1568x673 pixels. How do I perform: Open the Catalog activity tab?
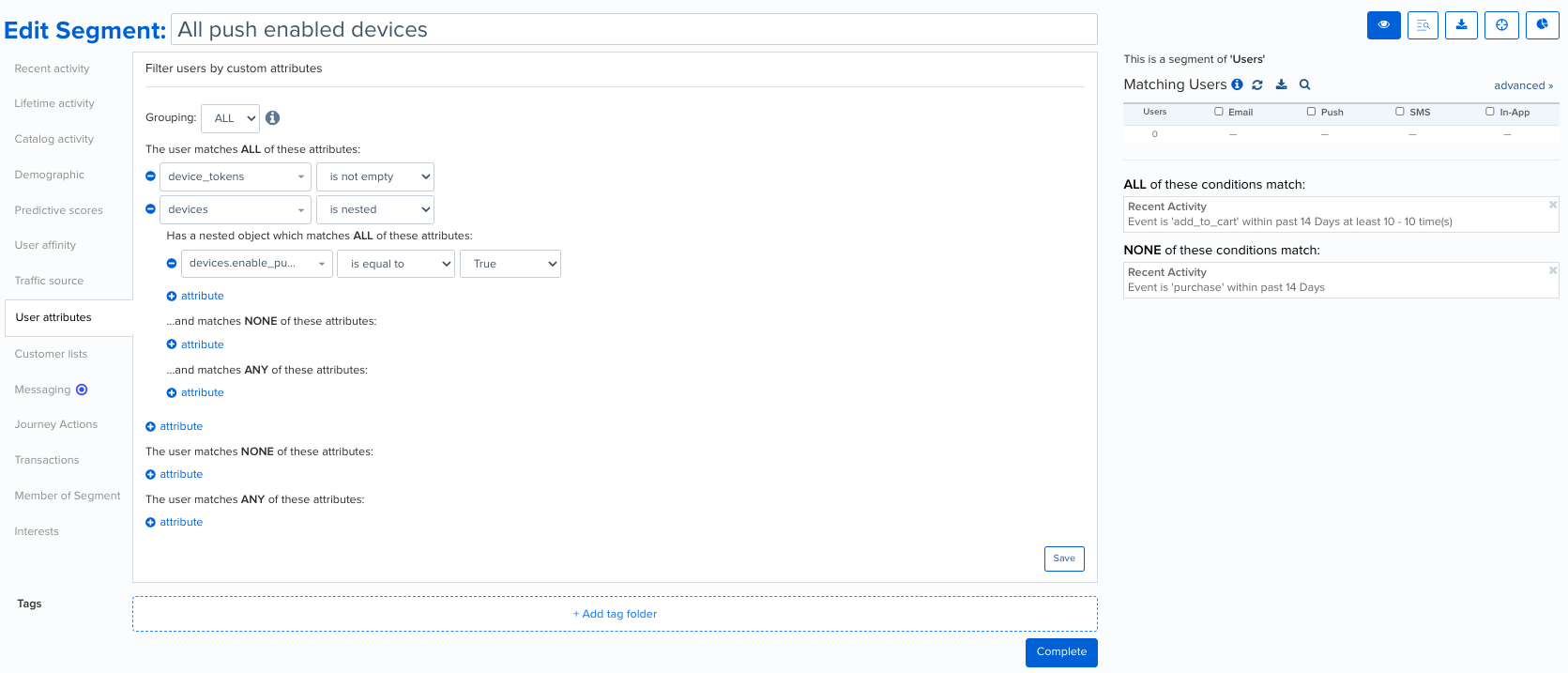(x=54, y=139)
